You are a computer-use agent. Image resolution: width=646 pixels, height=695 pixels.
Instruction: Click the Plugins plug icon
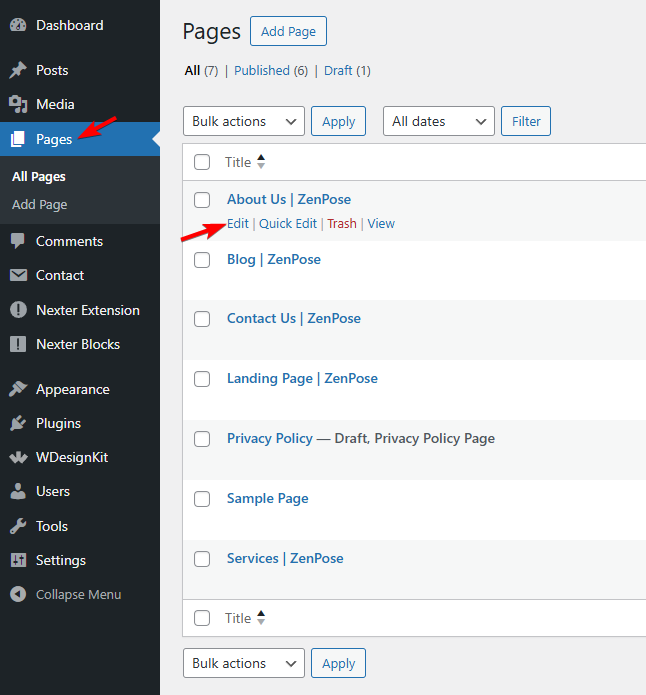click(x=18, y=423)
